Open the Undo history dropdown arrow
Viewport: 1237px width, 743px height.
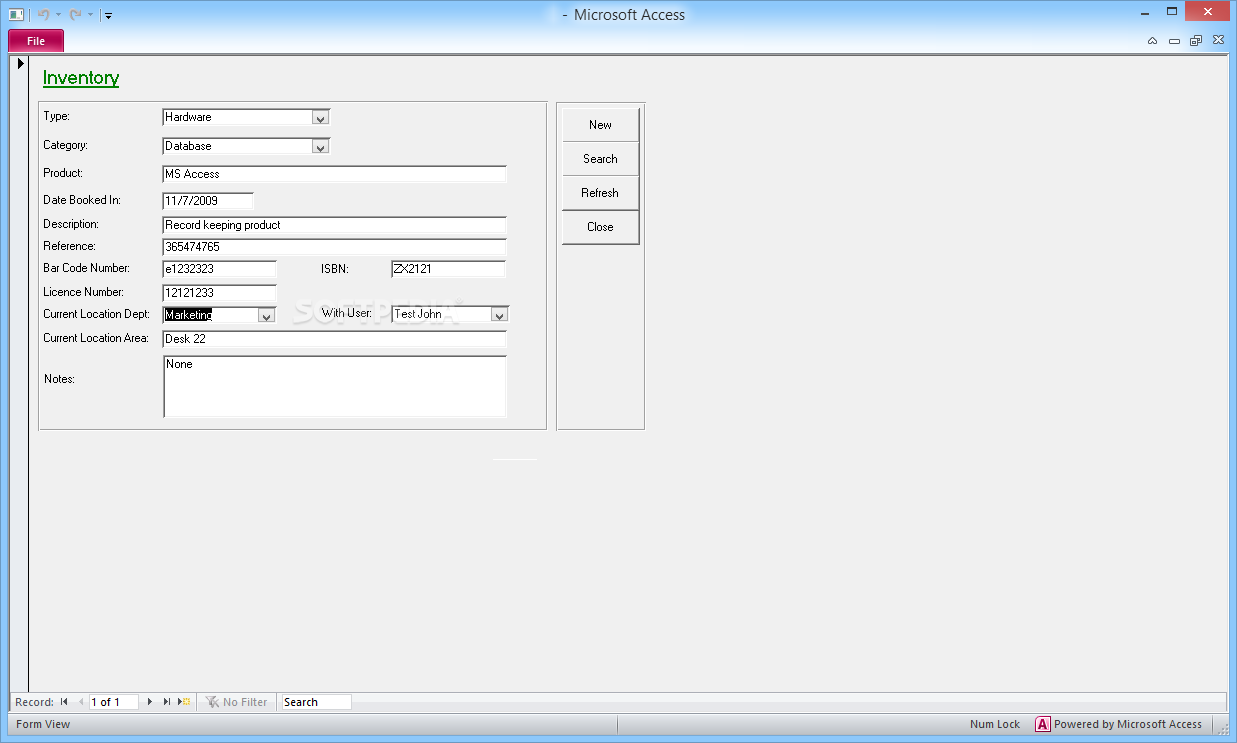[x=58, y=15]
